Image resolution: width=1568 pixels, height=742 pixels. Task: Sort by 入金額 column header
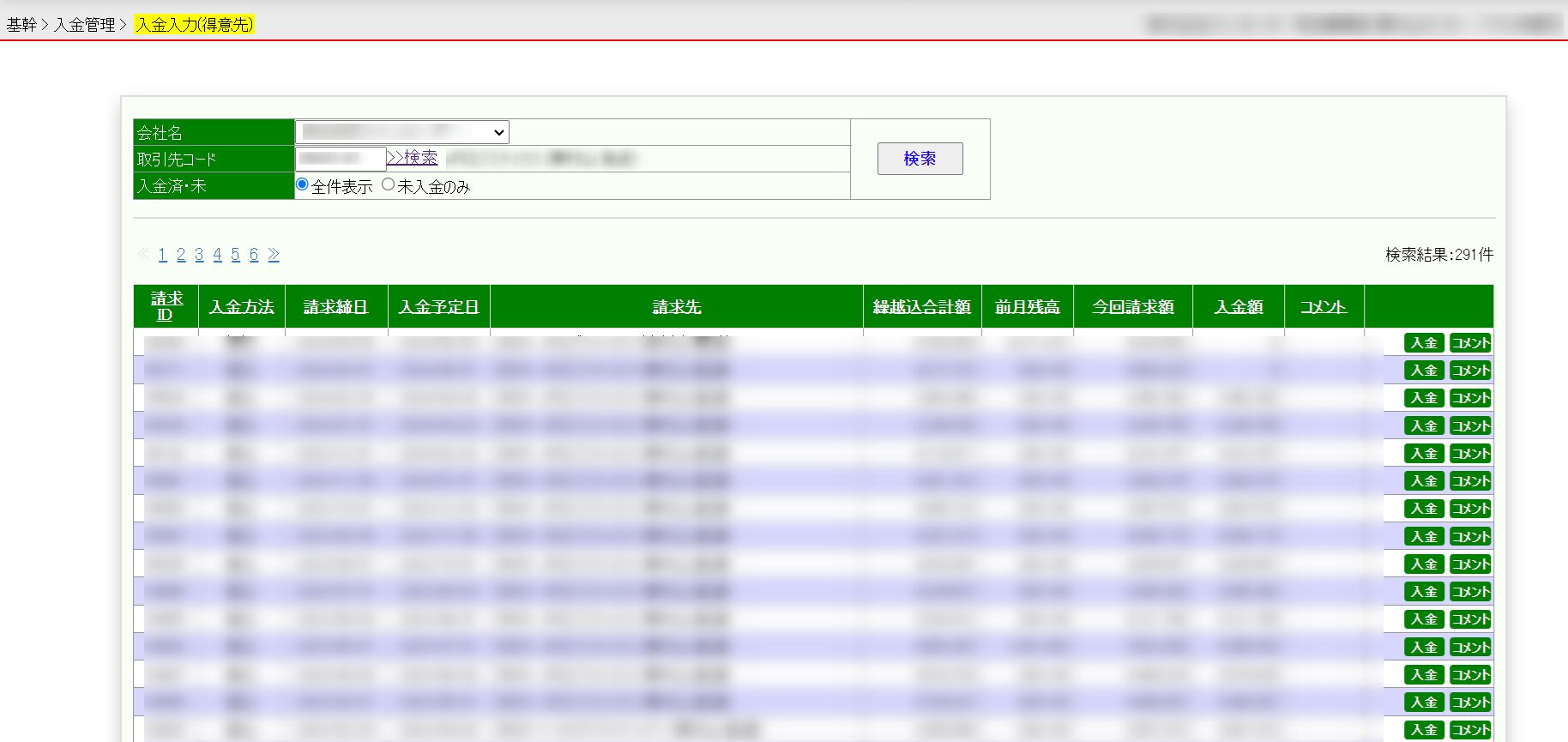1239,307
